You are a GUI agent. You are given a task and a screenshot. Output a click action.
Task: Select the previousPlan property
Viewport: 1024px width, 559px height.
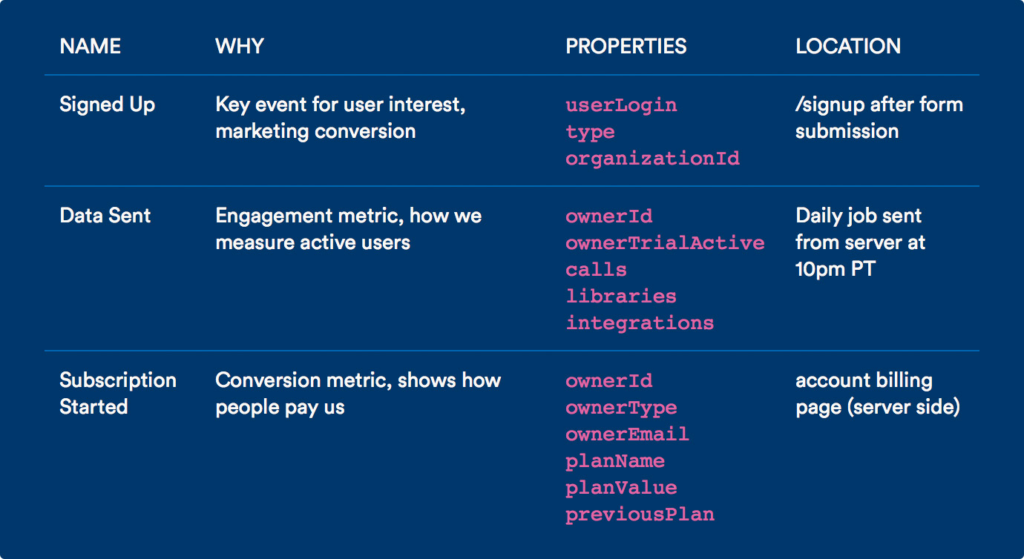point(640,515)
